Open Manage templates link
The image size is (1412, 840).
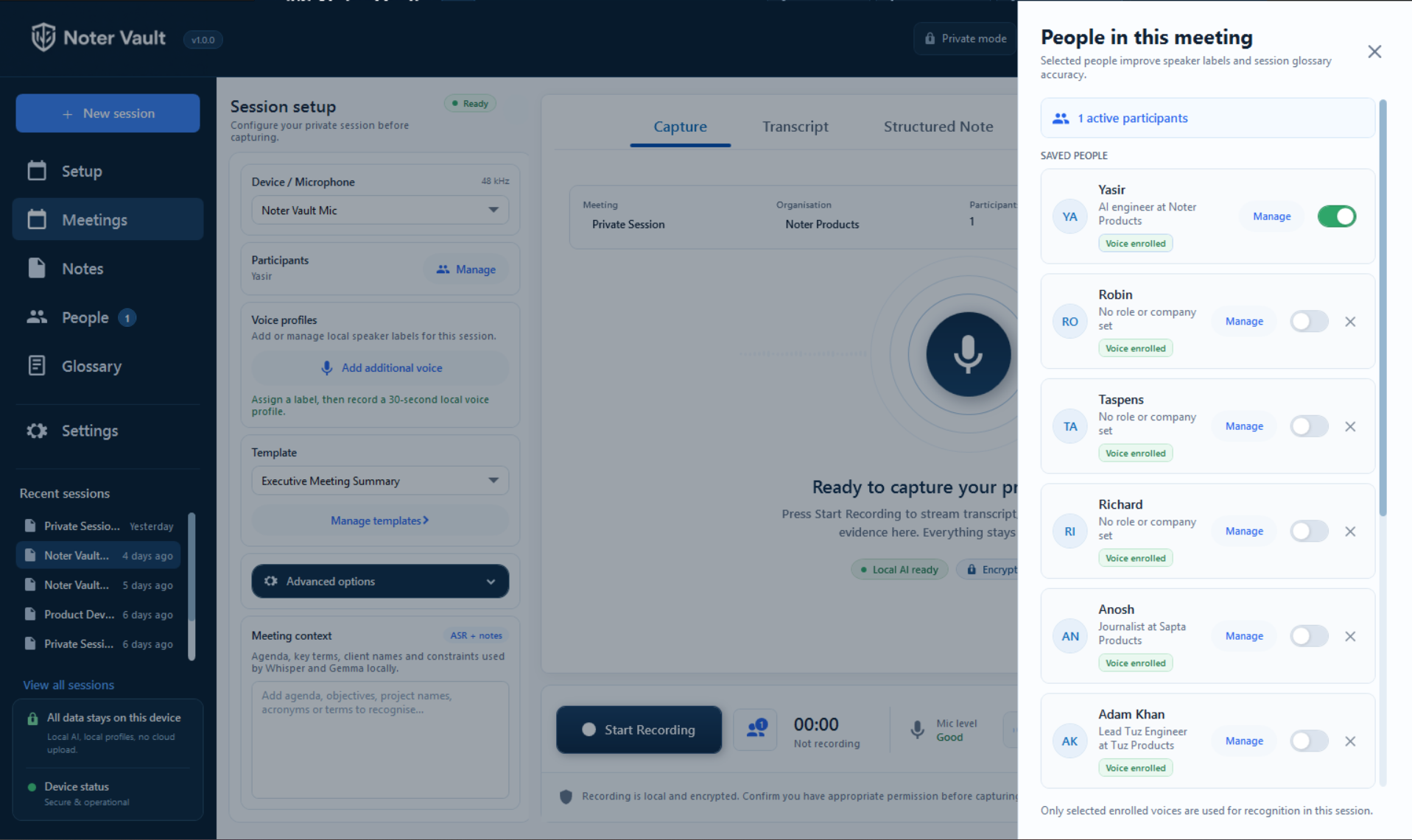(380, 520)
